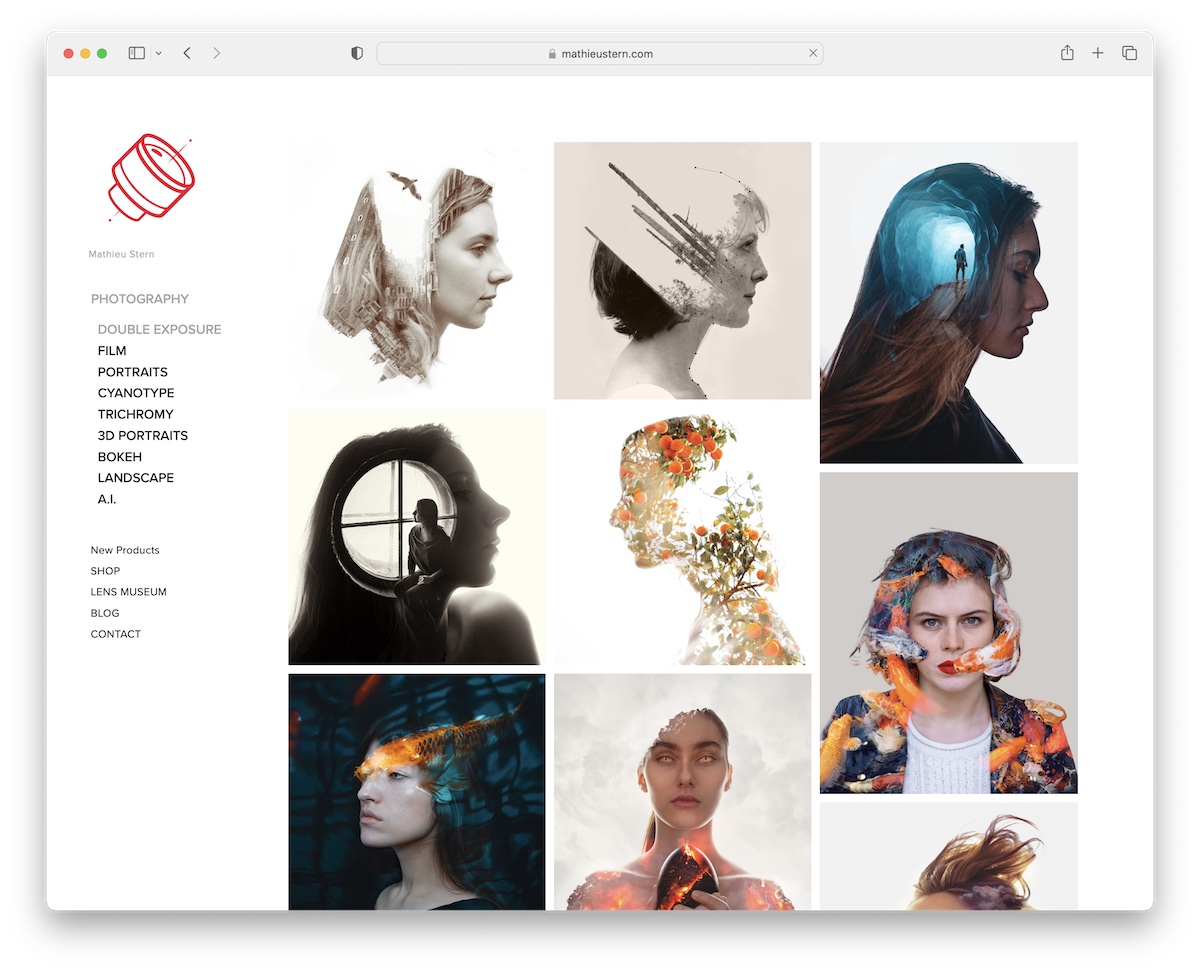
Task: Open the round window silhouette portrait
Action: [x=417, y=537]
